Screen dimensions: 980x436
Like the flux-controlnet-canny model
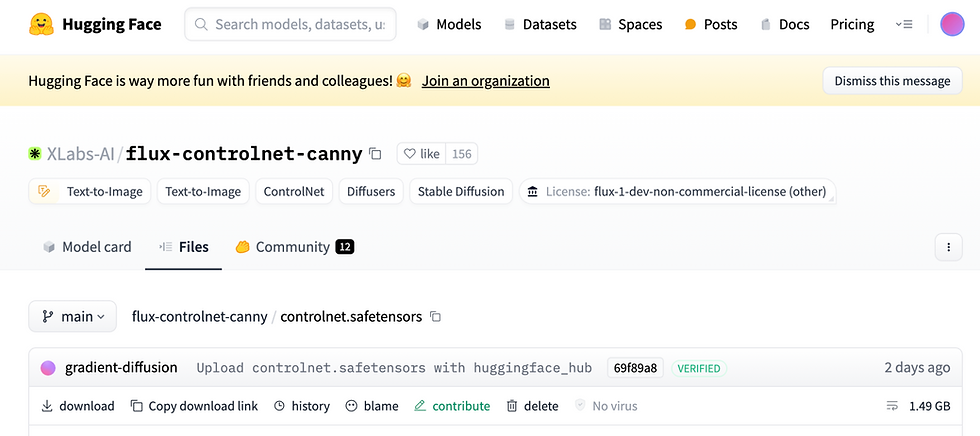[421, 154]
